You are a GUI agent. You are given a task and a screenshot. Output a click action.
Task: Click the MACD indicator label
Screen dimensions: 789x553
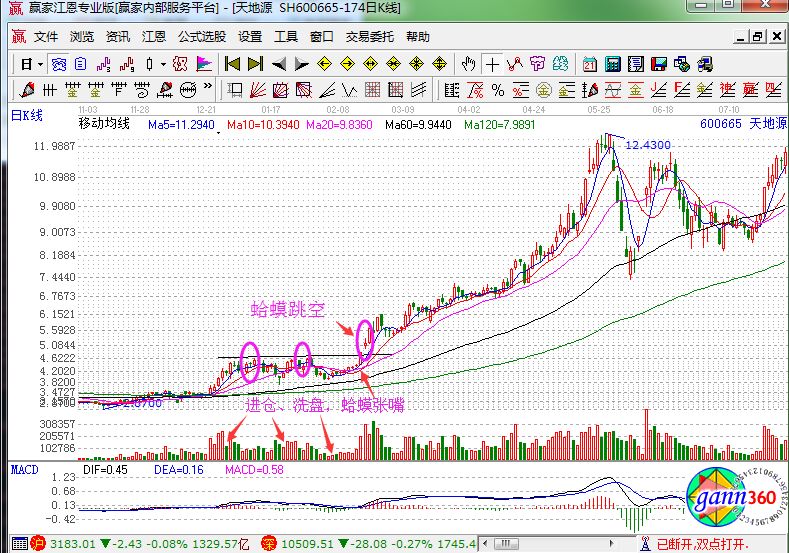[25, 469]
